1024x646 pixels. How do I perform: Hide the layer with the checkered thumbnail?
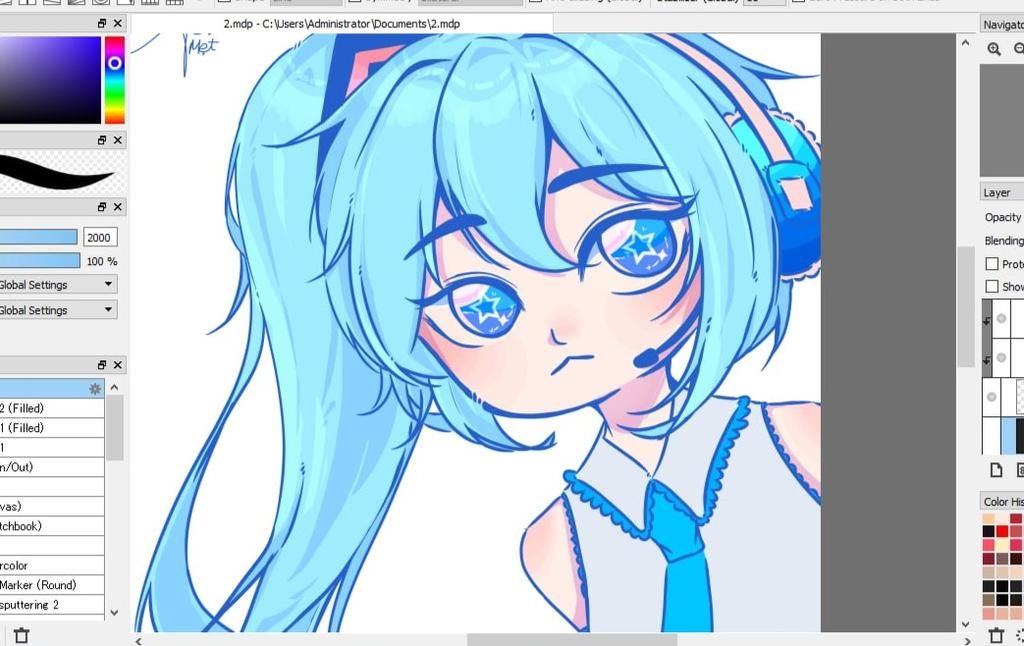(992, 396)
